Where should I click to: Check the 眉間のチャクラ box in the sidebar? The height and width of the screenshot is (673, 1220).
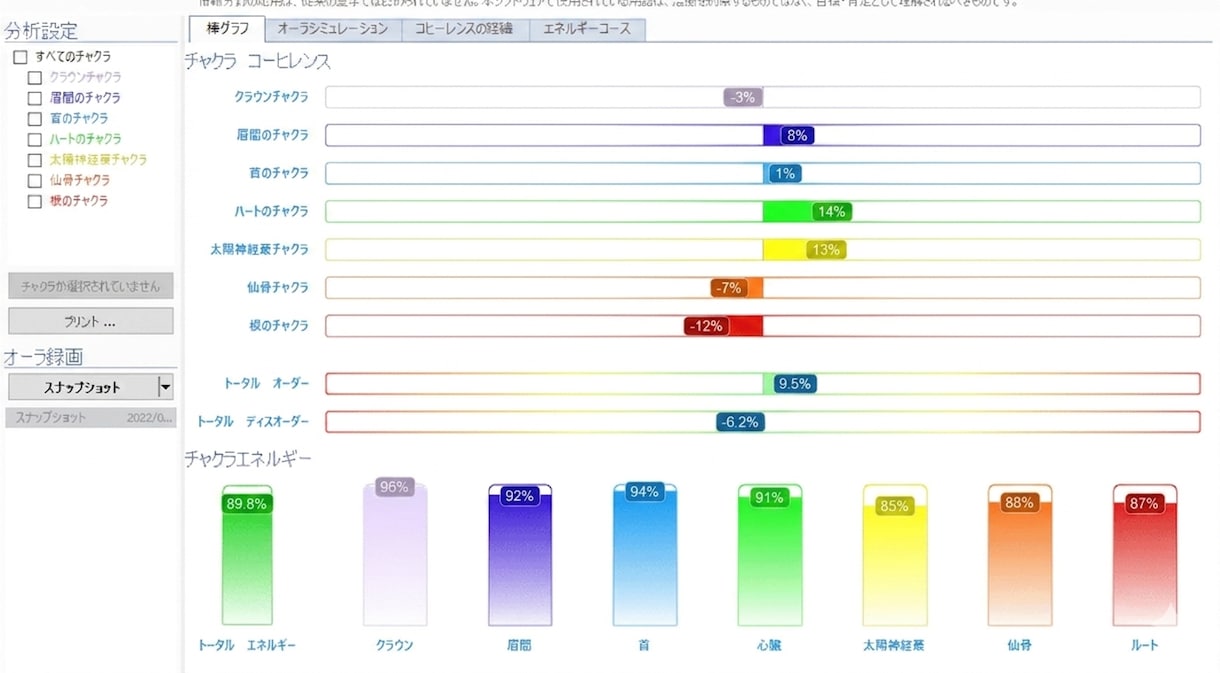point(35,98)
